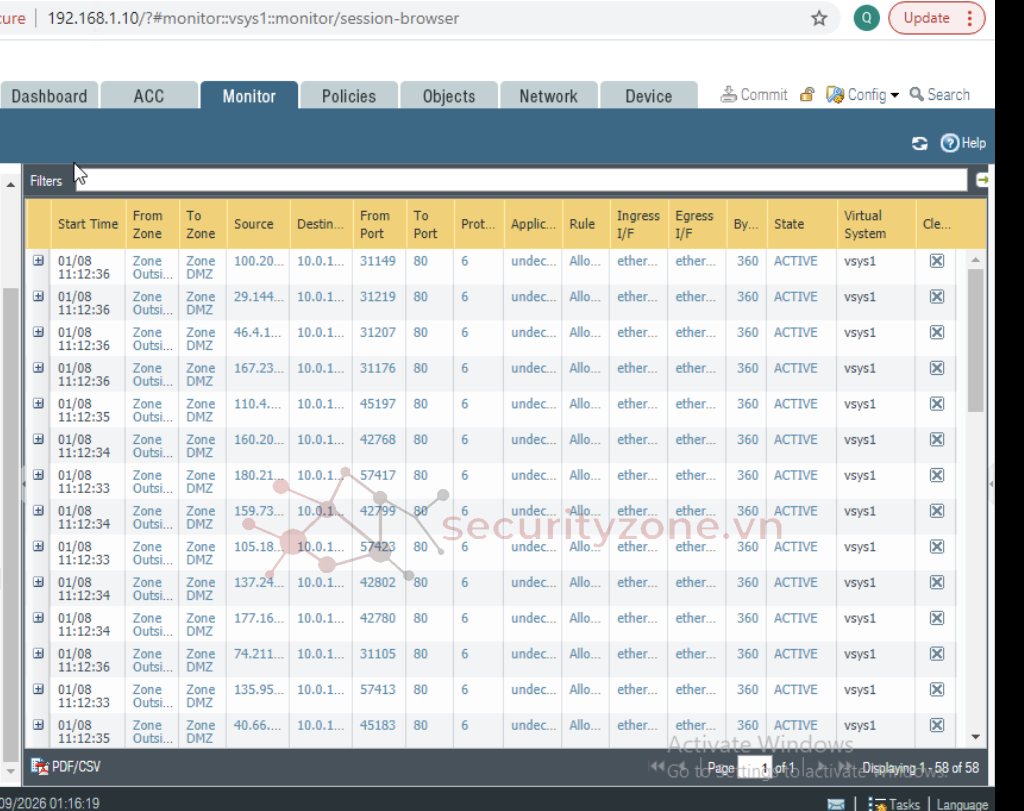Expand the session row with port 42768

pyautogui.click(x=39, y=440)
